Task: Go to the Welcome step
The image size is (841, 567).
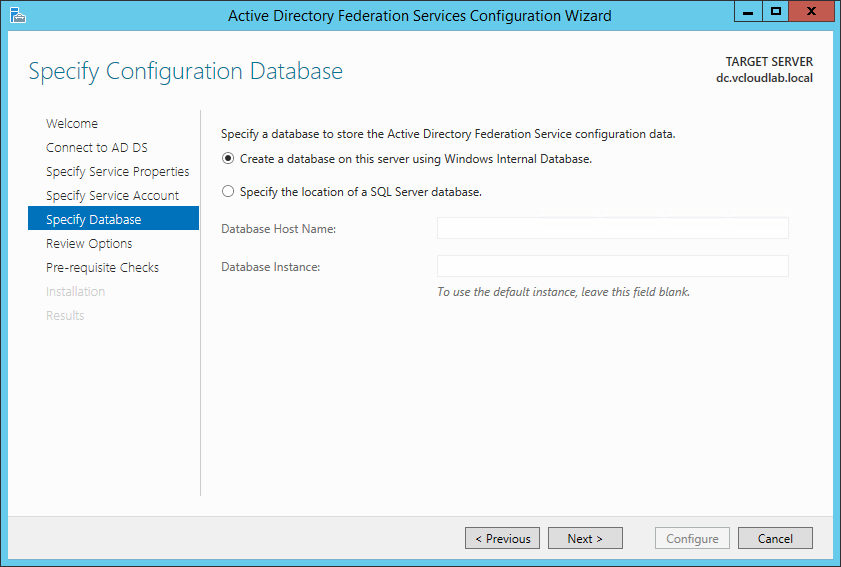Action: click(x=72, y=123)
